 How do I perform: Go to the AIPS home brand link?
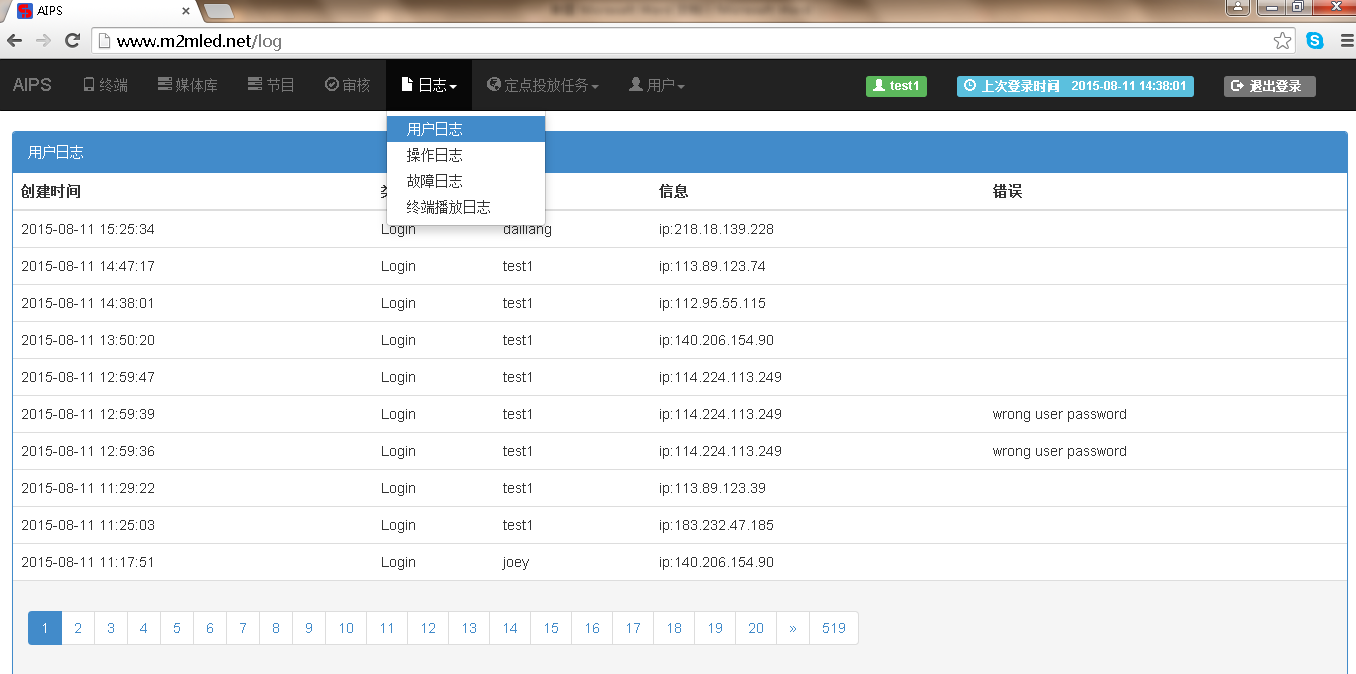(32, 85)
